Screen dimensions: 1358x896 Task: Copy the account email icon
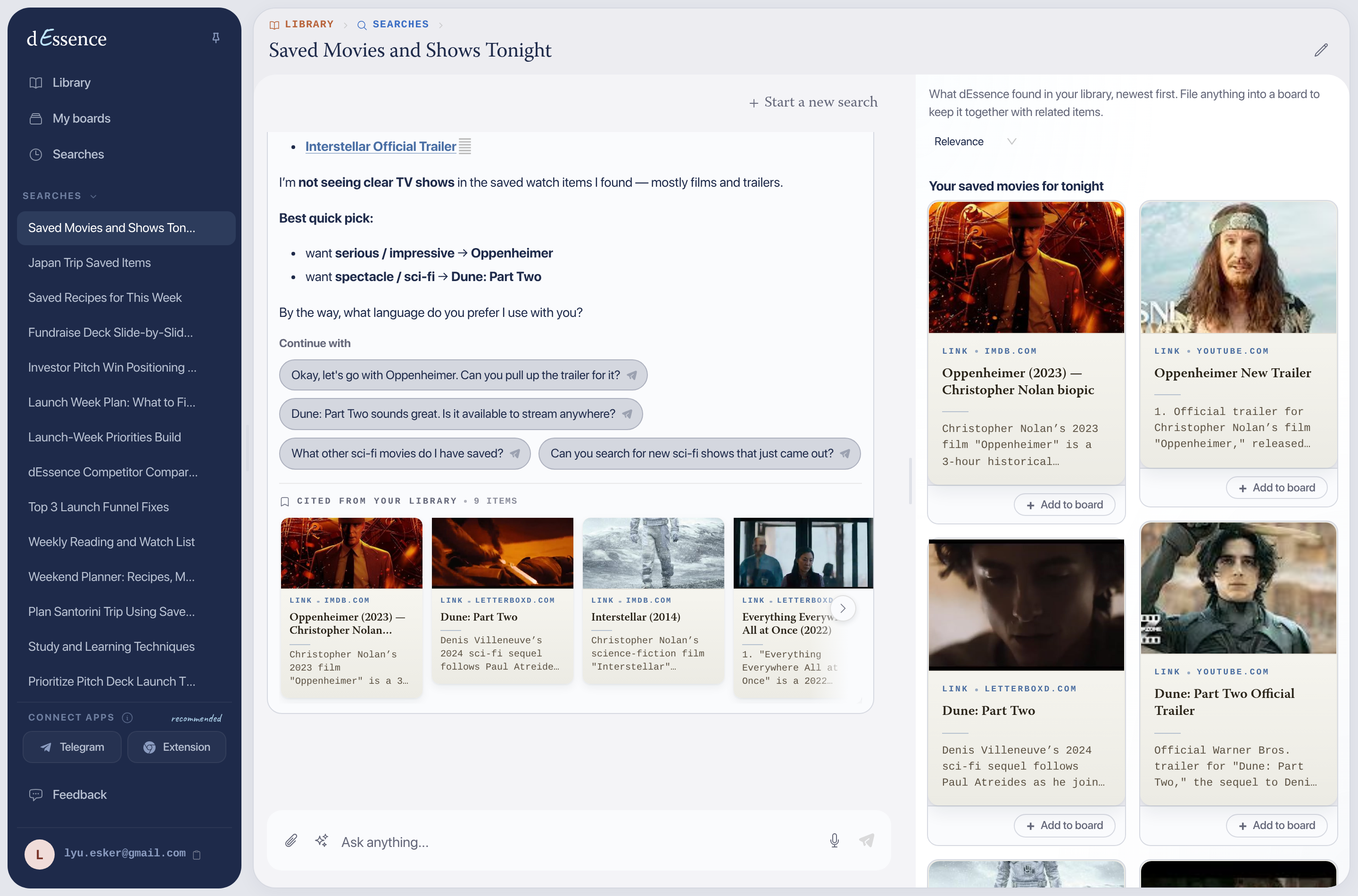197,855
